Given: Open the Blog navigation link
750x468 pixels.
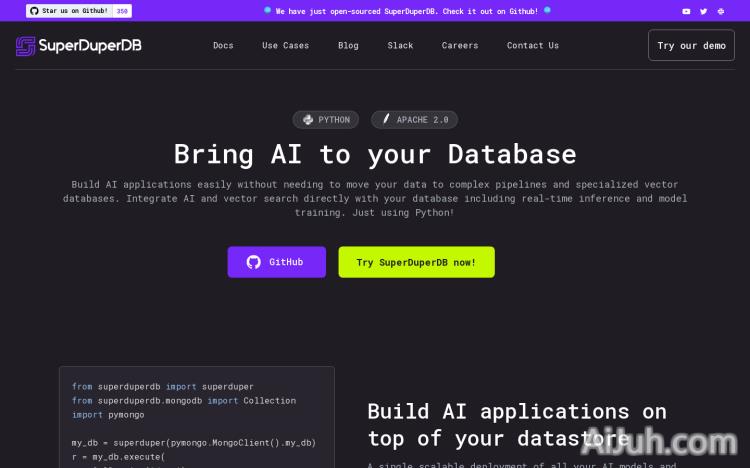Looking at the screenshot, I should [x=348, y=46].
